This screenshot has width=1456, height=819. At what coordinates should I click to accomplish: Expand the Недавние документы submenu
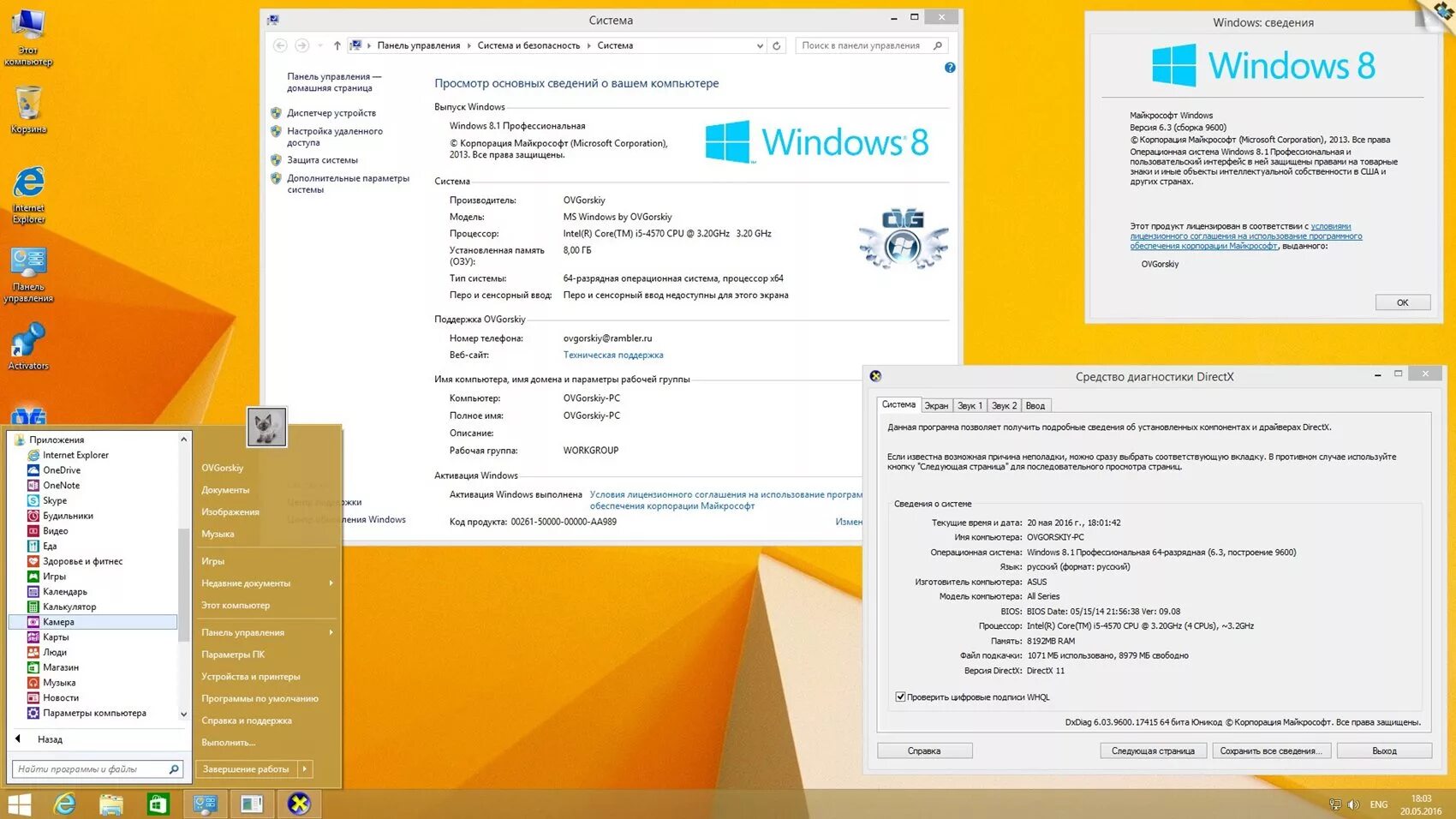(x=331, y=583)
